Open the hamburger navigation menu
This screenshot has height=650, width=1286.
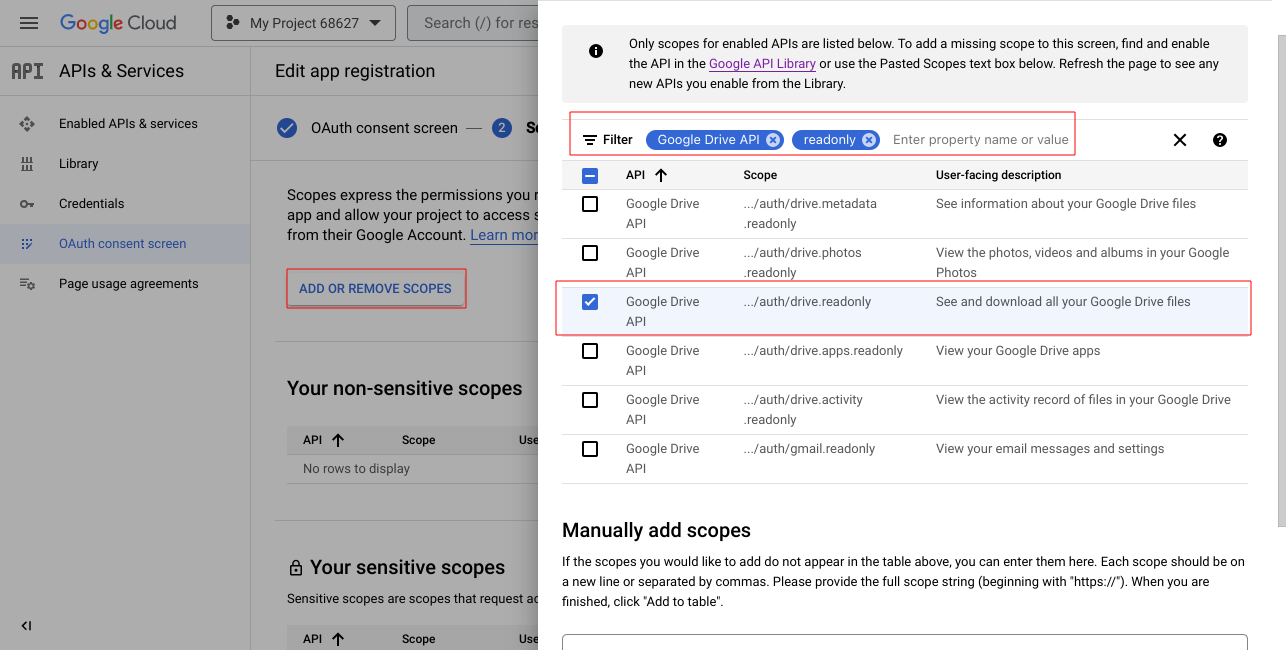(28, 23)
